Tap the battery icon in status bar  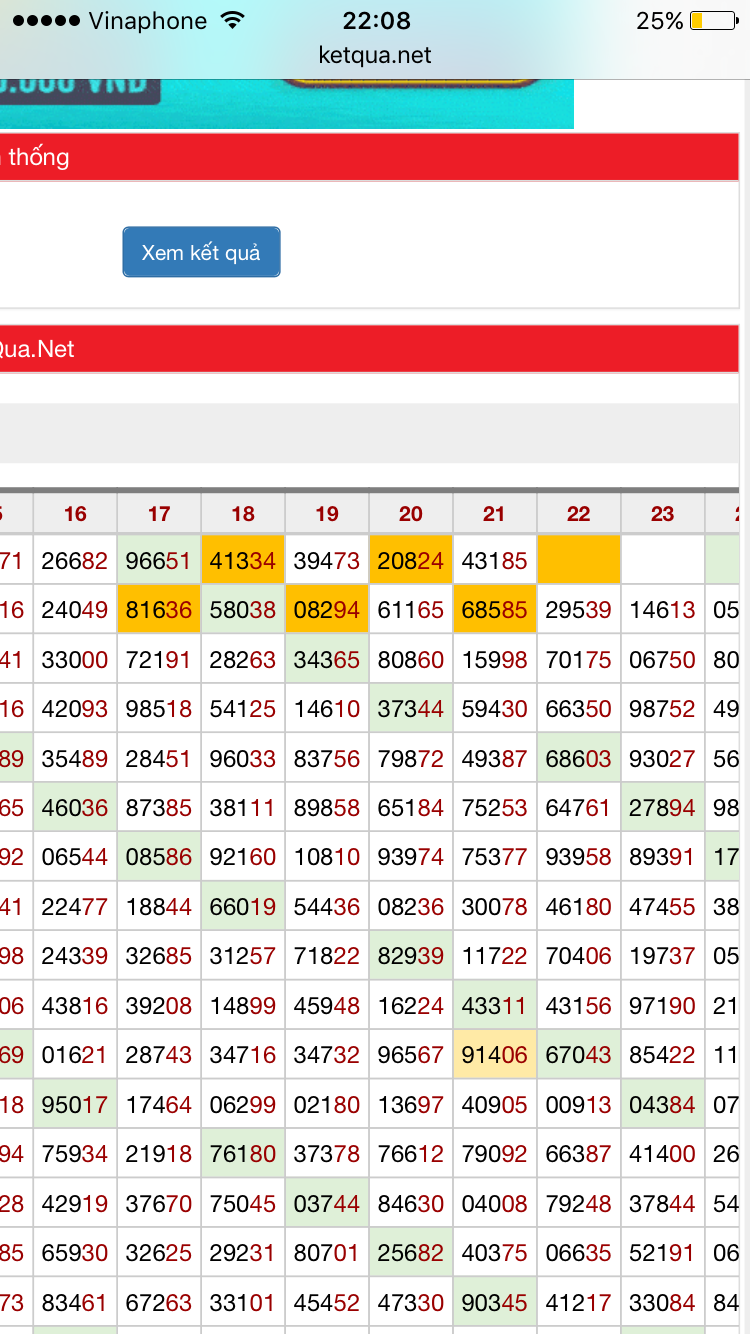pyautogui.click(x=712, y=21)
